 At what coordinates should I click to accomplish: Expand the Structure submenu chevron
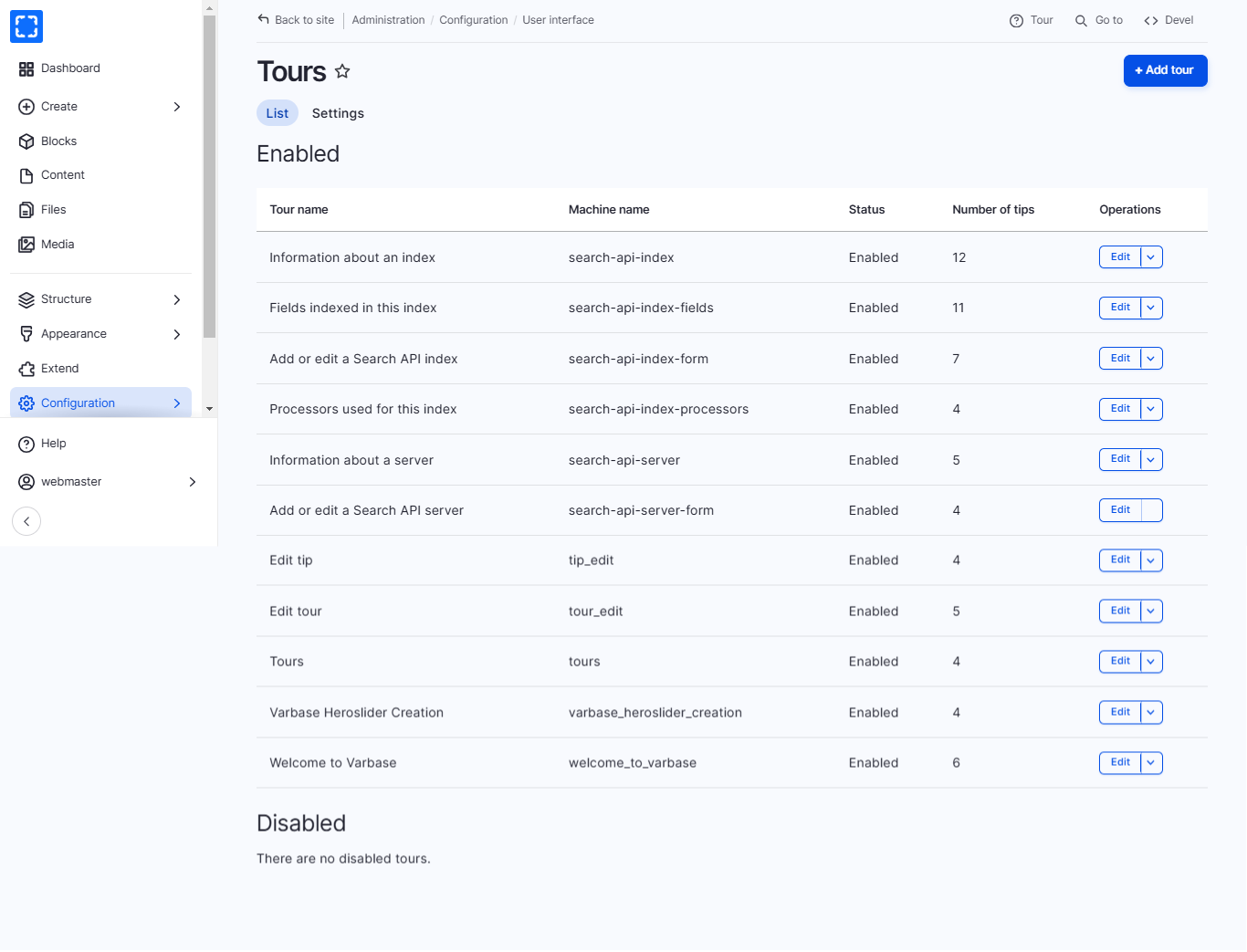point(177,299)
